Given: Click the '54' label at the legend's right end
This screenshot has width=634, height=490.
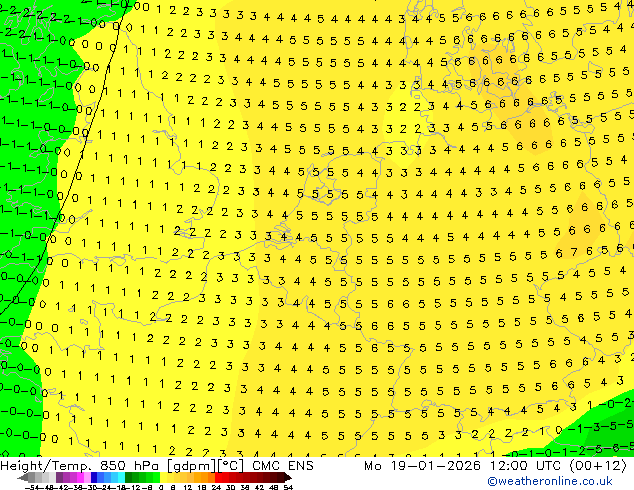Looking at the screenshot, I should click(288, 488).
